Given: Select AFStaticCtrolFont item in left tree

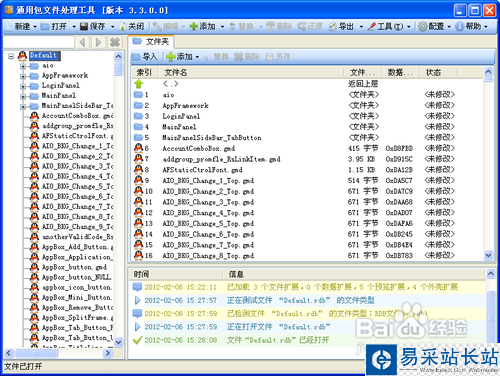Looking at the screenshot, I should coord(77,136).
